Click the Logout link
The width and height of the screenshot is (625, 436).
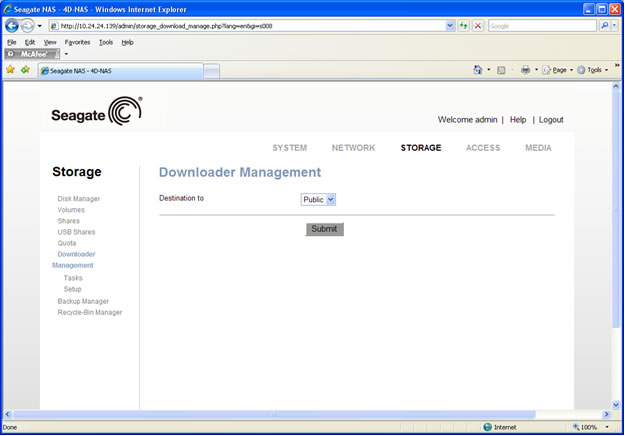pyautogui.click(x=551, y=120)
